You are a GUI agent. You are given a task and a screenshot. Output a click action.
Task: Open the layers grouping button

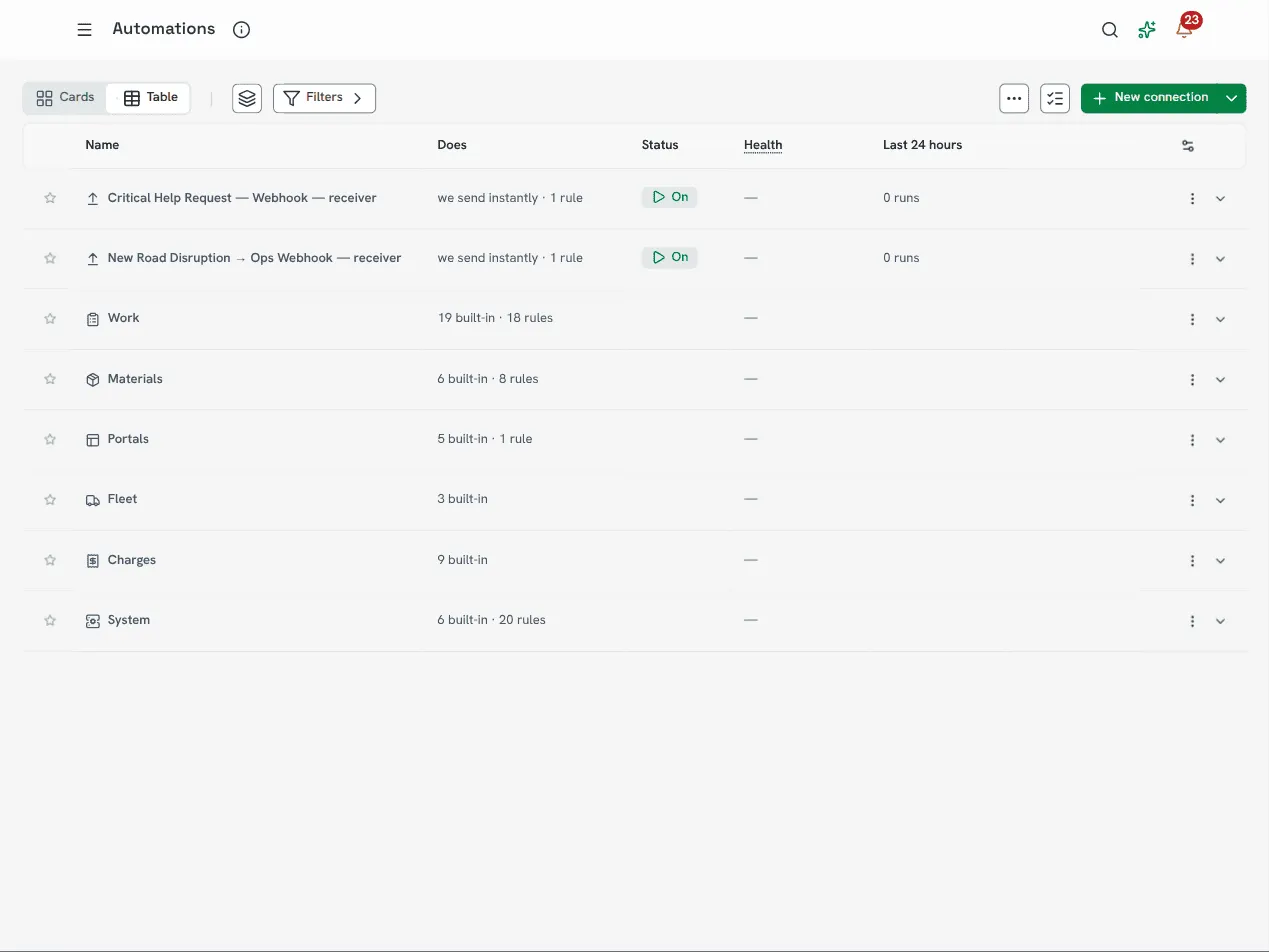247,98
